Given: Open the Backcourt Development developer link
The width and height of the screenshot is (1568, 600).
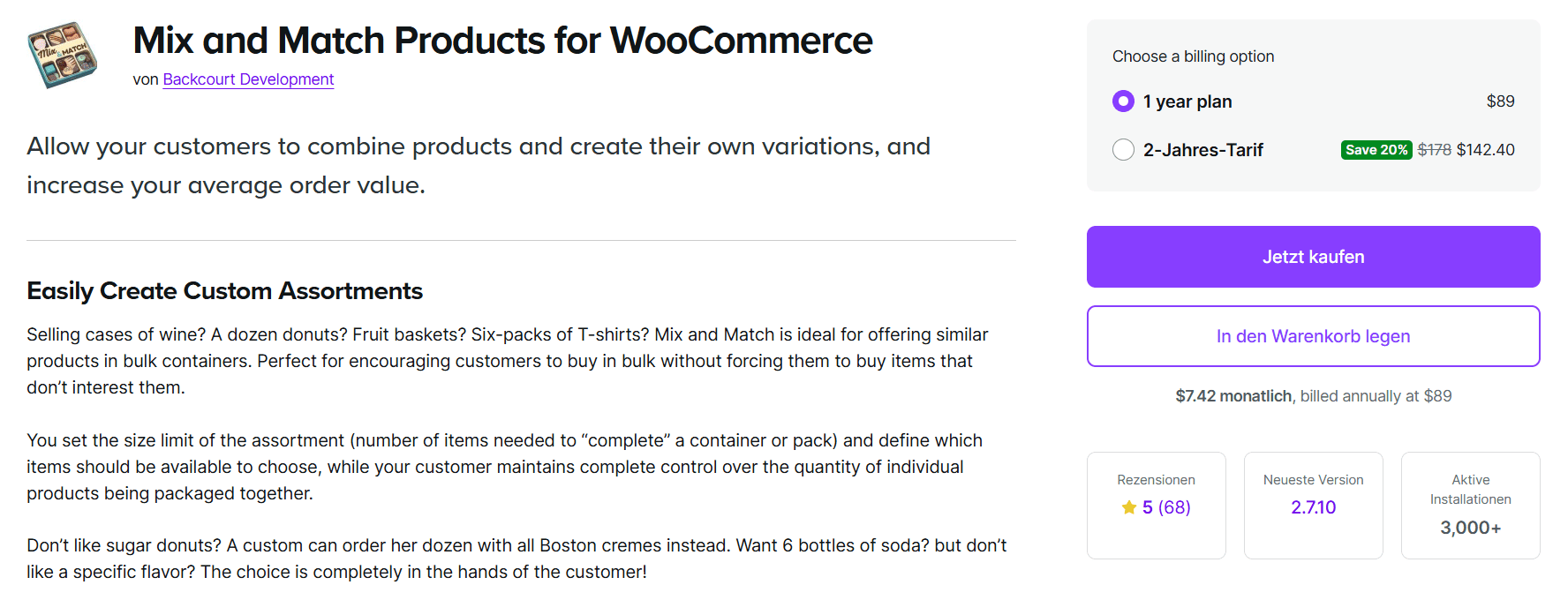Looking at the screenshot, I should point(248,79).
